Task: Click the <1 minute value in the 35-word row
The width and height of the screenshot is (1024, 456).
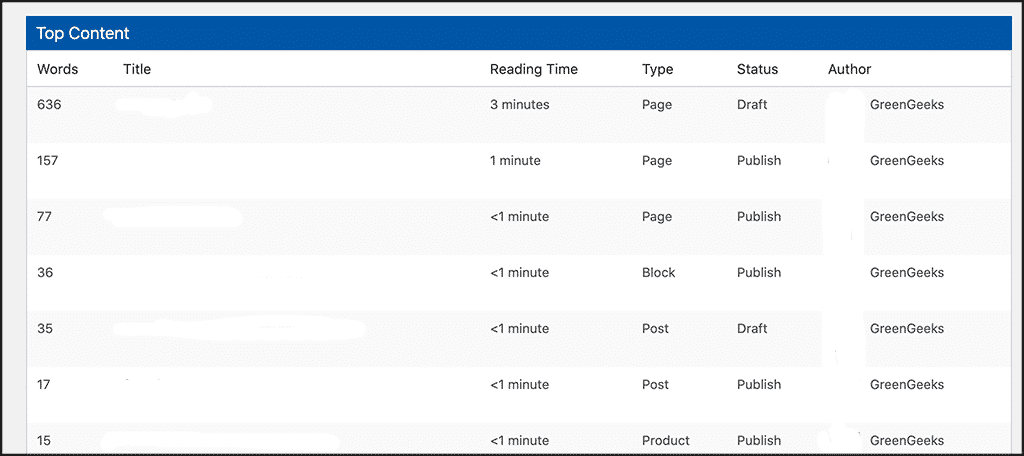Action: click(519, 329)
